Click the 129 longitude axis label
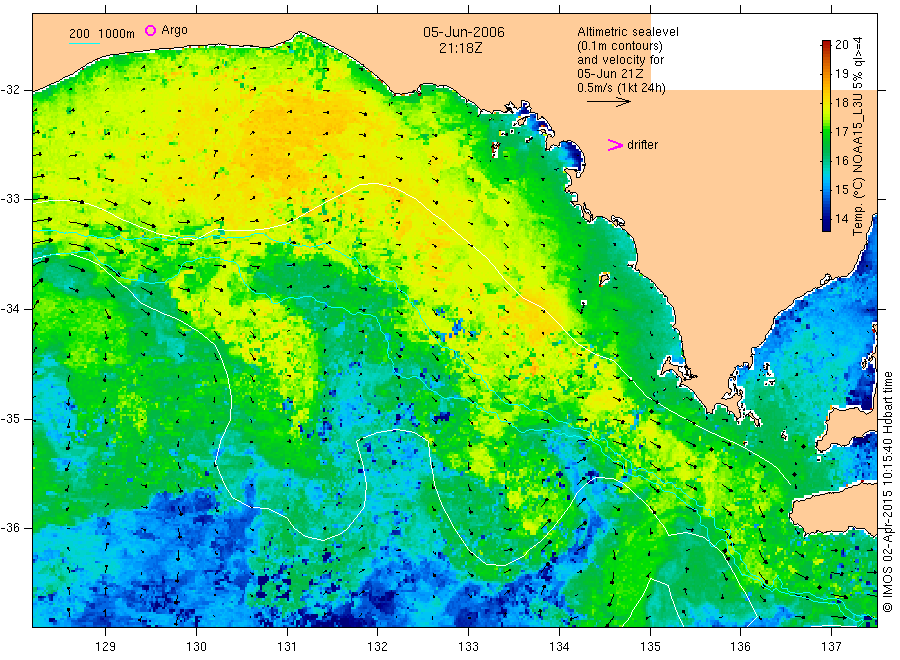The image size is (900, 660). 106,647
